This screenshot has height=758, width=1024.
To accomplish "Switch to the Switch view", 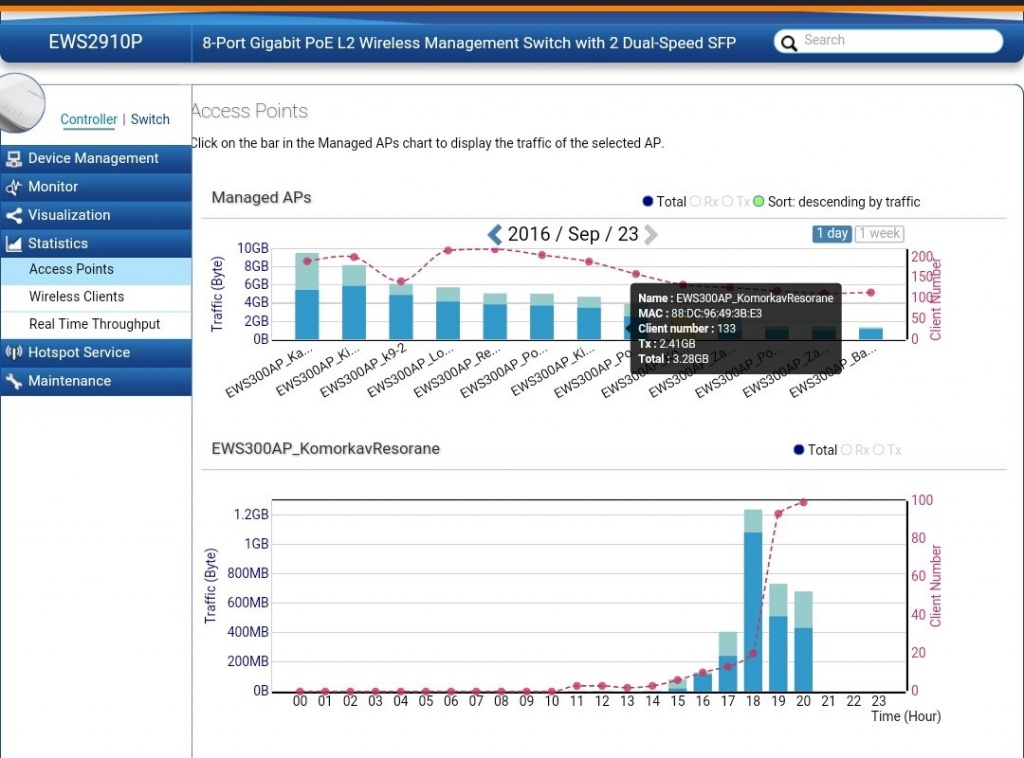I will pyautogui.click(x=150, y=119).
